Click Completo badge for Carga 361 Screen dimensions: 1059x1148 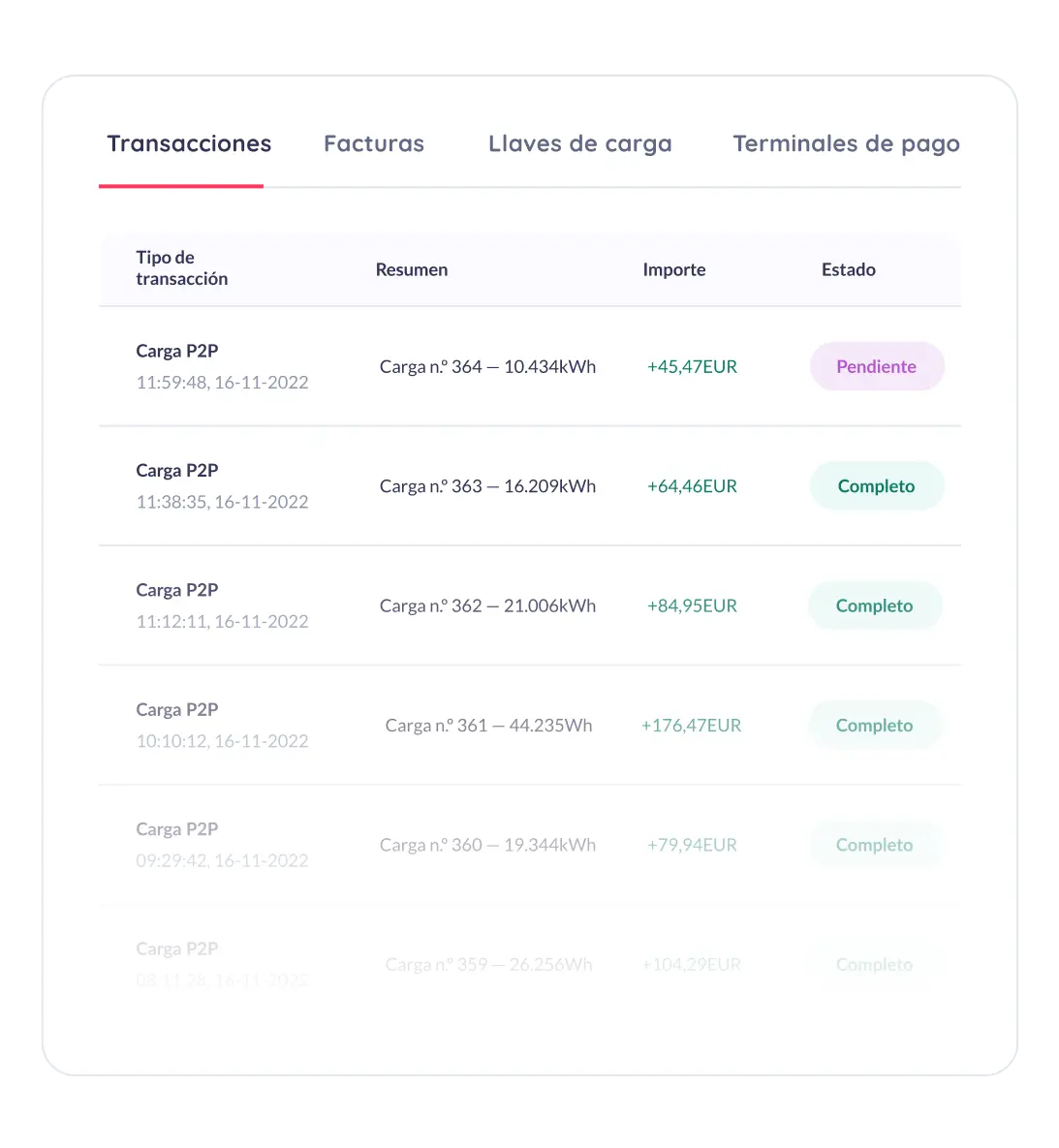[875, 726]
